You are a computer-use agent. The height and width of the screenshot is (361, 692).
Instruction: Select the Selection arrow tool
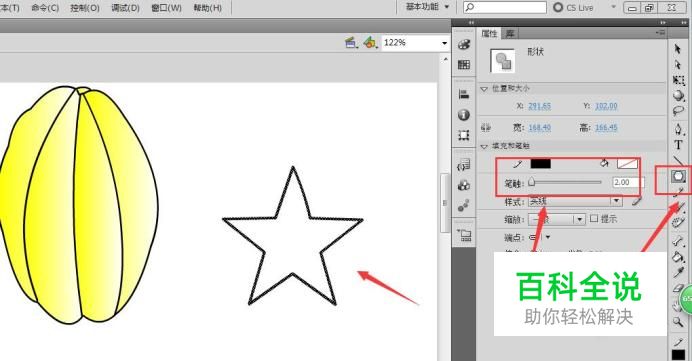pyautogui.click(x=678, y=49)
